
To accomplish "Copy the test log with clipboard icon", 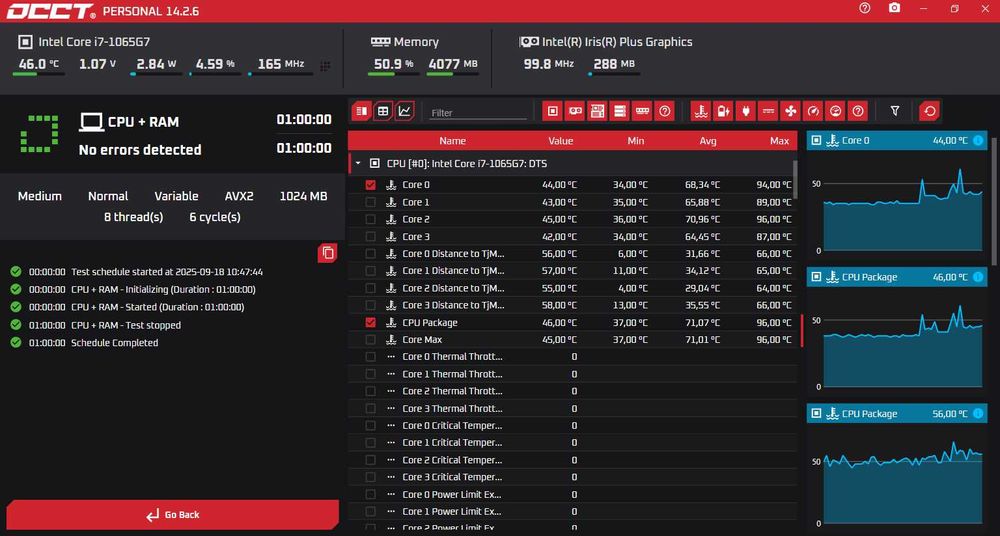I will tap(328, 253).
